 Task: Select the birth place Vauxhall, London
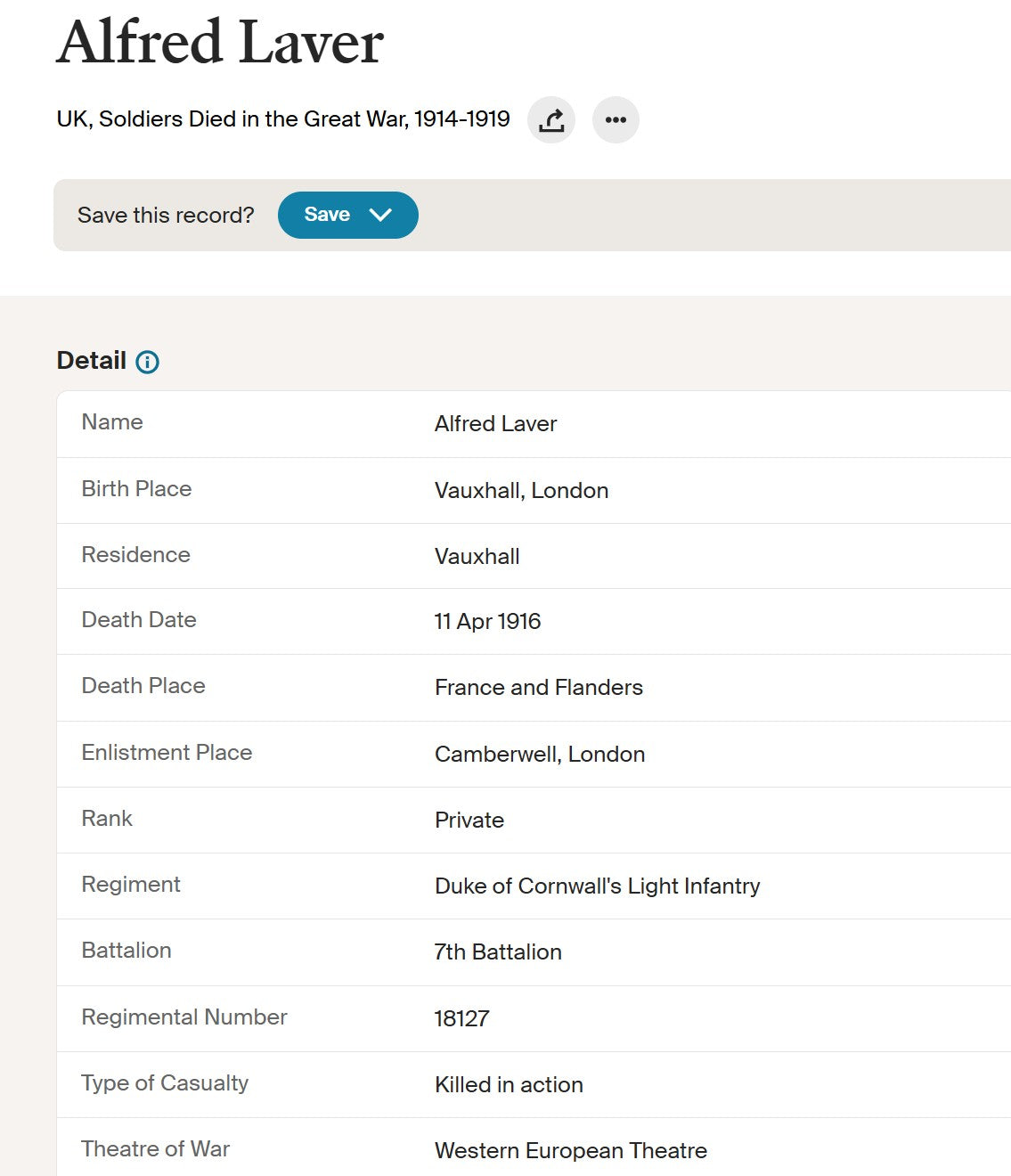pyautogui.click(x=521, y=491)
